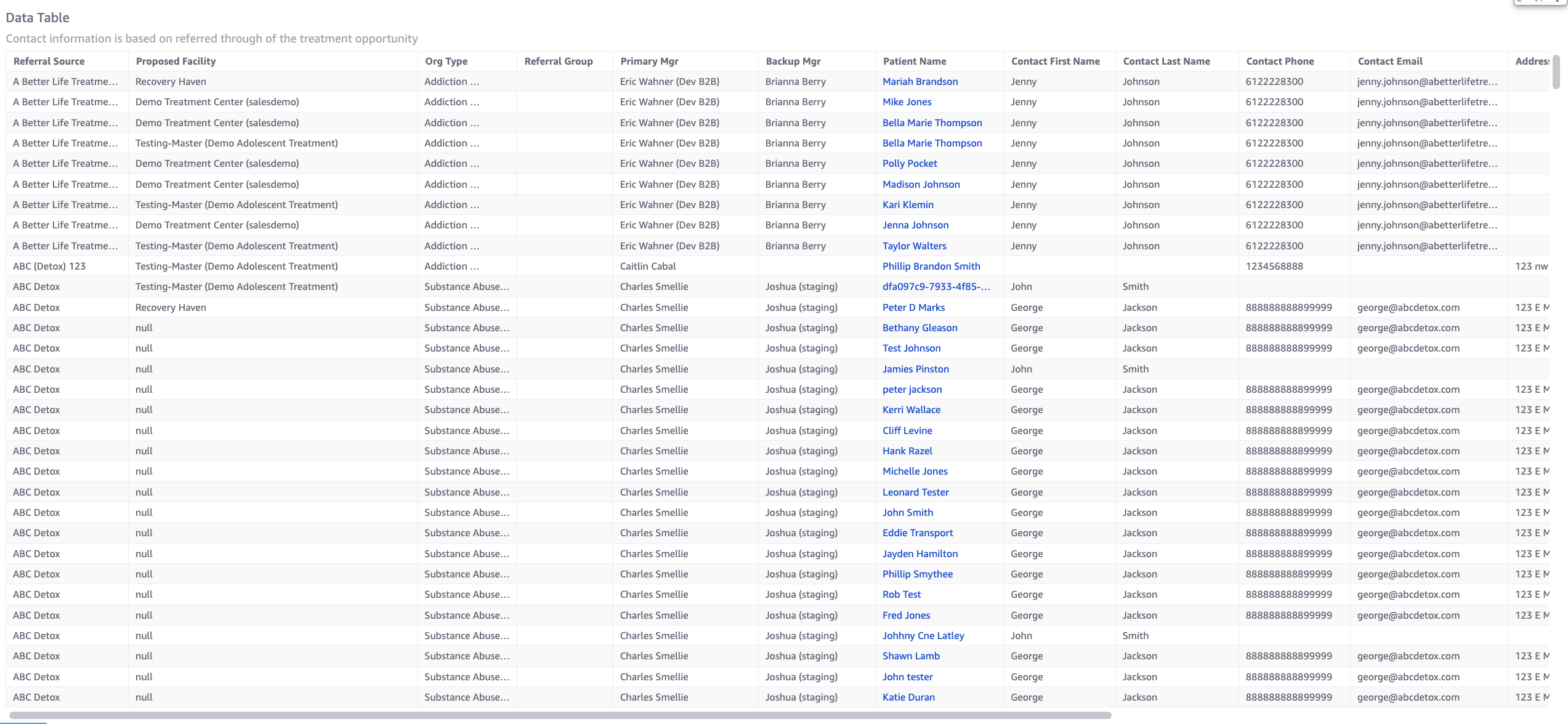1568x724 pixels.
Task: Click the Contact Phone column header
Action: (1279, 61)
